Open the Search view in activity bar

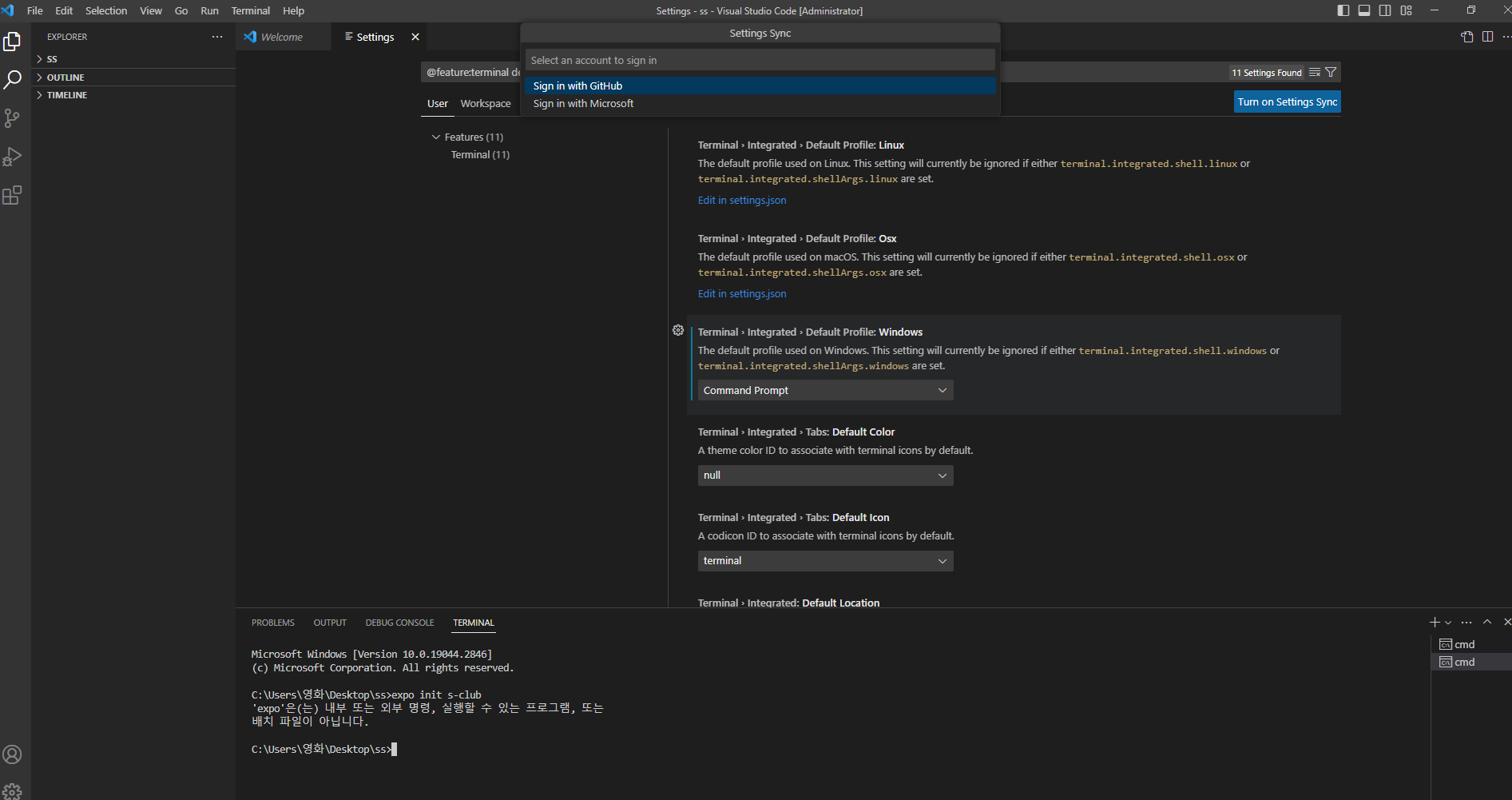point(12,80)
